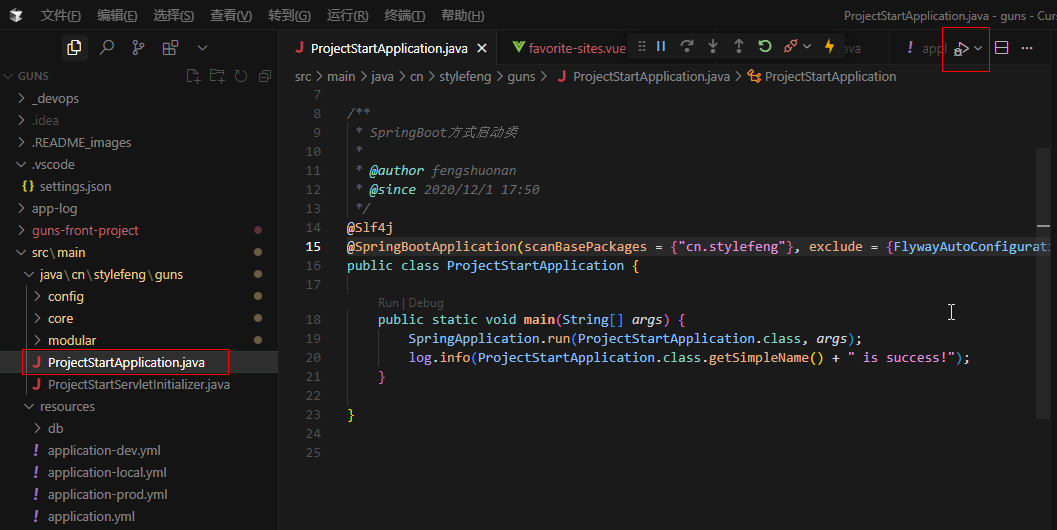Open run/debug dropdown arrow in editor title
Viewport: 1057px width, 530px height.
click(x=979, y=48)
